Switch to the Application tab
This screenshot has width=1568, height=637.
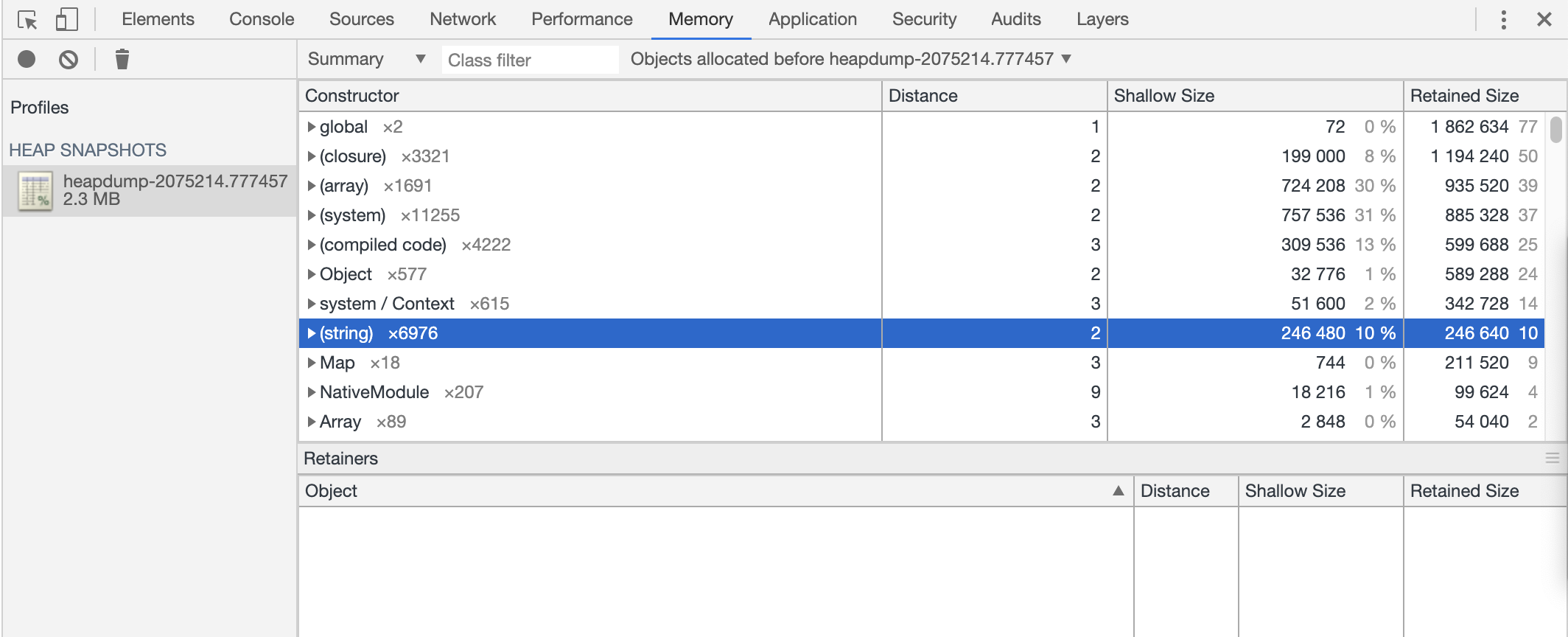(812, 19)
